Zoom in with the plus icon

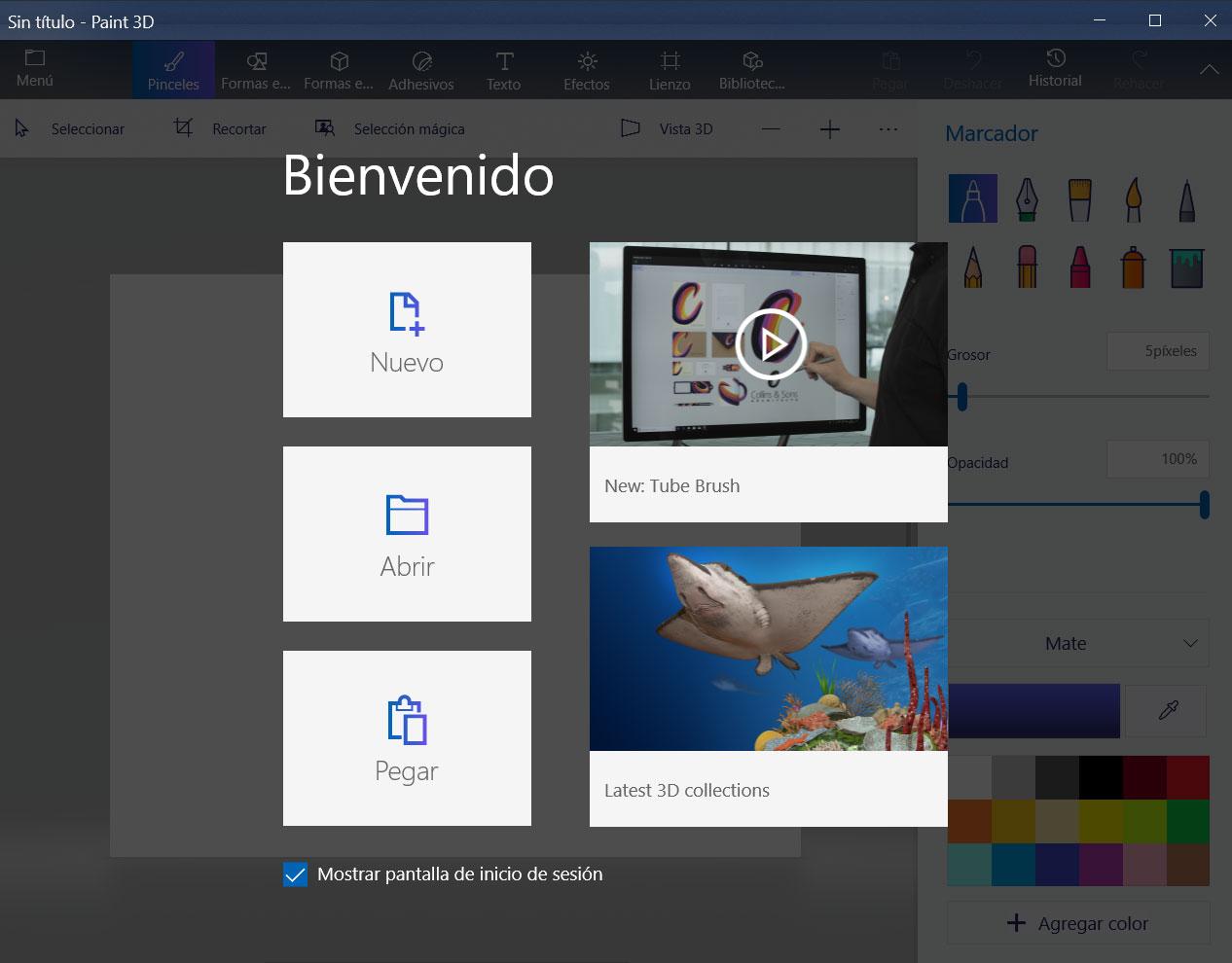click(830, 128)
